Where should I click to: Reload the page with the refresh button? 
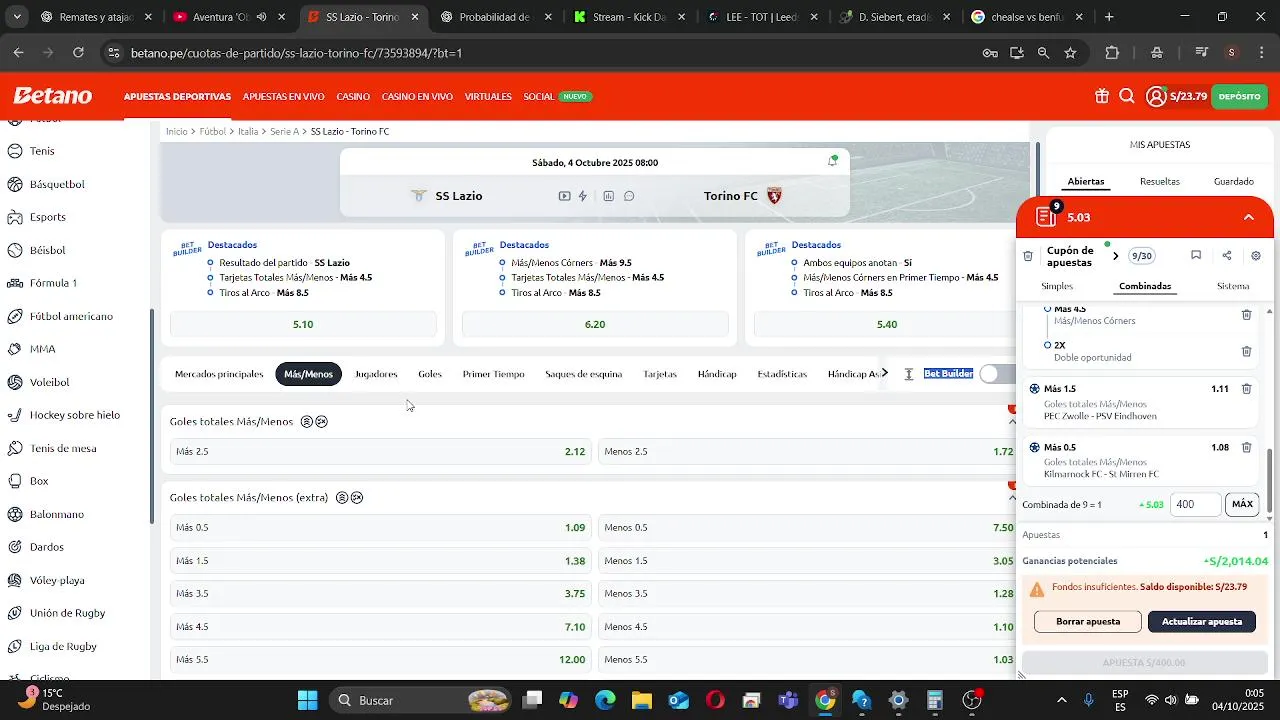click(78, 53)
